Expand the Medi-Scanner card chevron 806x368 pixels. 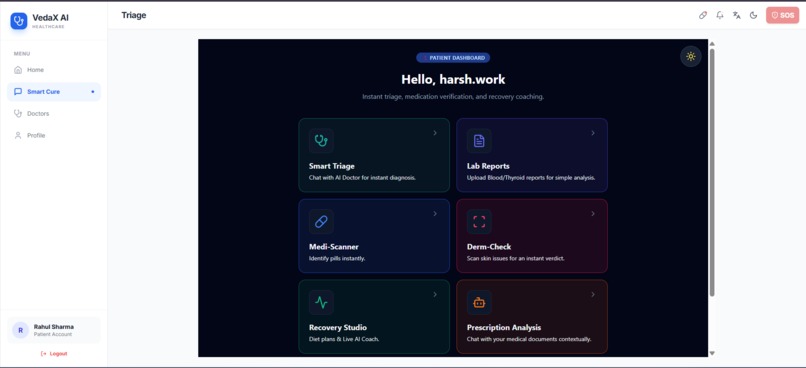pos(435,214)
